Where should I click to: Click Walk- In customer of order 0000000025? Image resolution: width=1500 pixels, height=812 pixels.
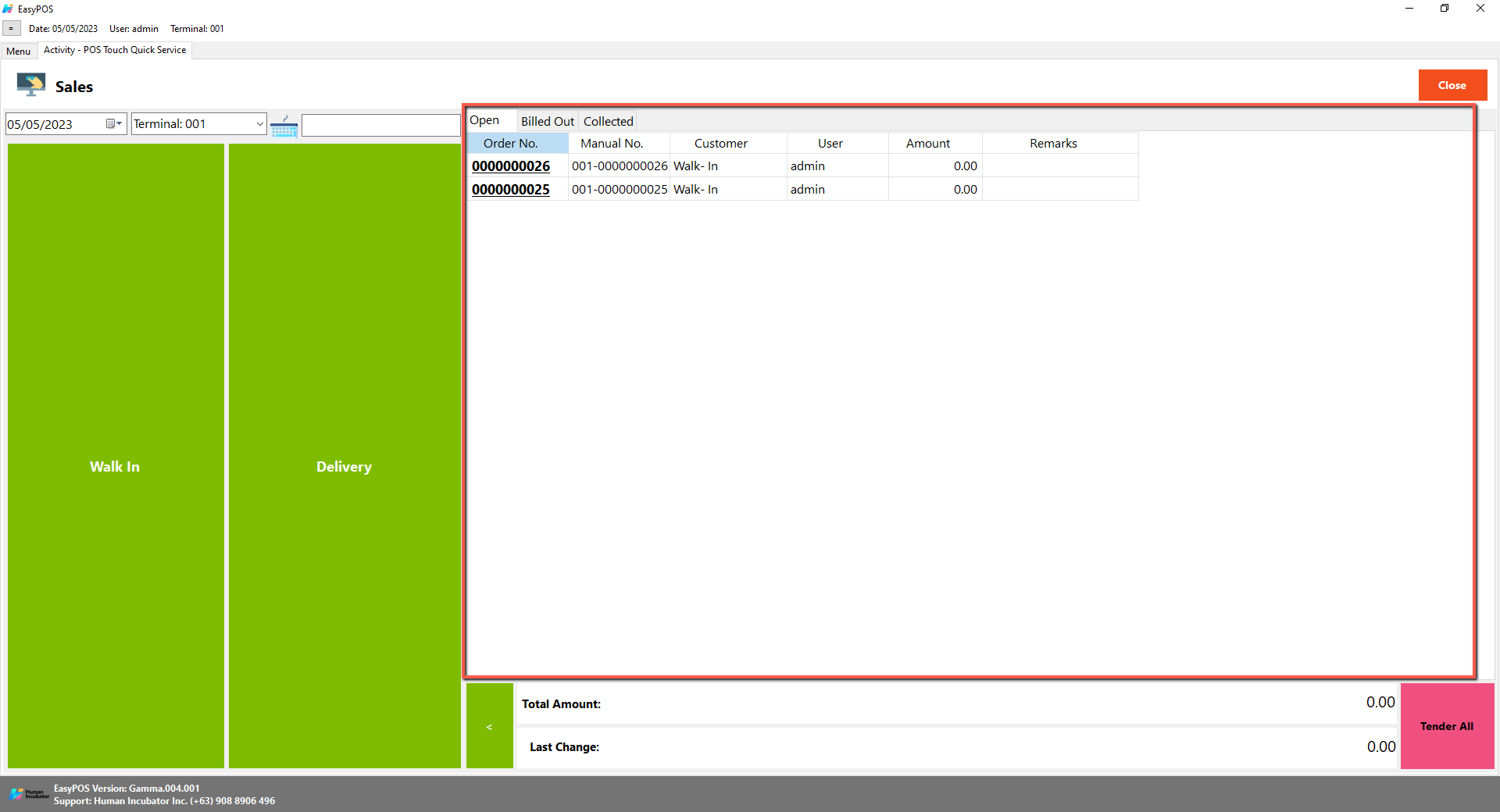(x=728, y=189)
